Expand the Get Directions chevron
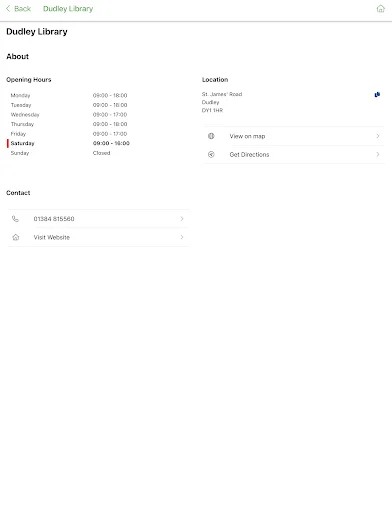The height and width of the screenshot is (512, 392). [378, 154]
